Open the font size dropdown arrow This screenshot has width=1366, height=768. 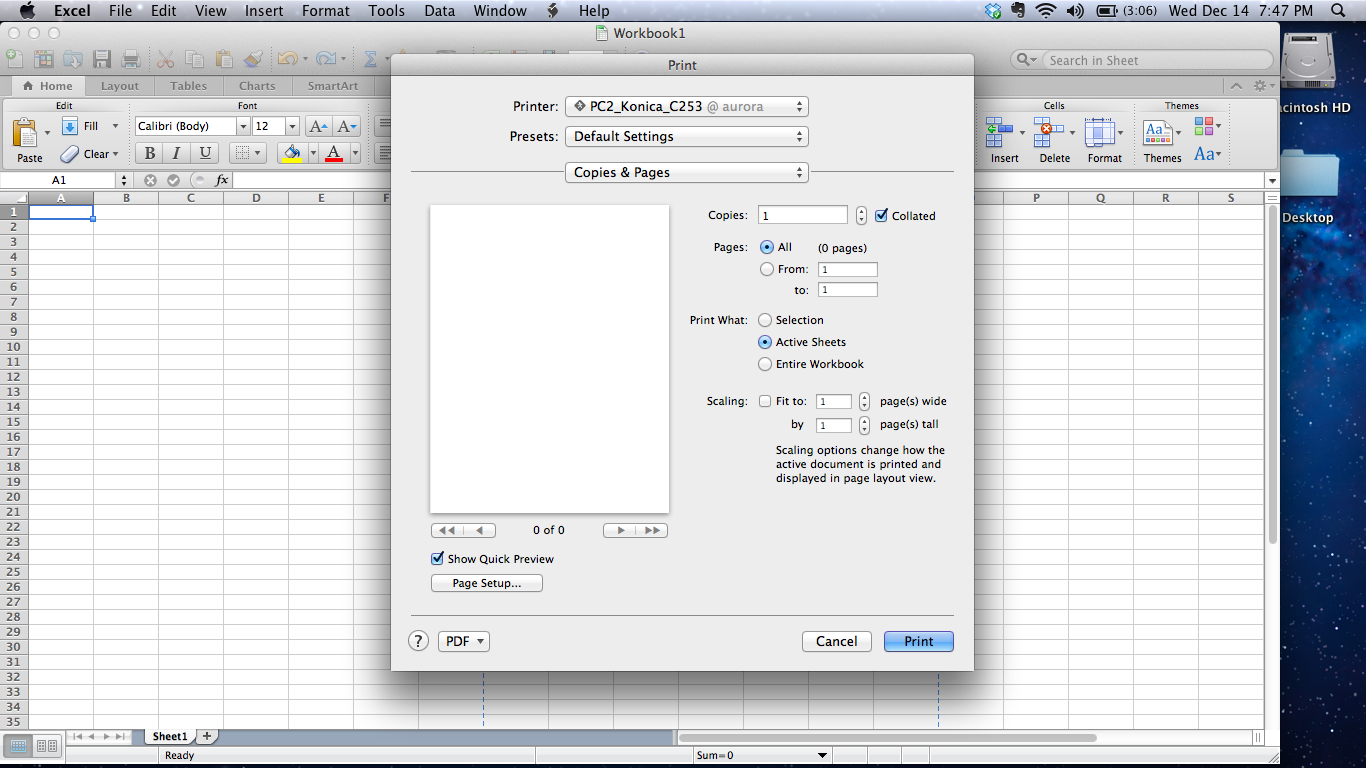[292, 126]
